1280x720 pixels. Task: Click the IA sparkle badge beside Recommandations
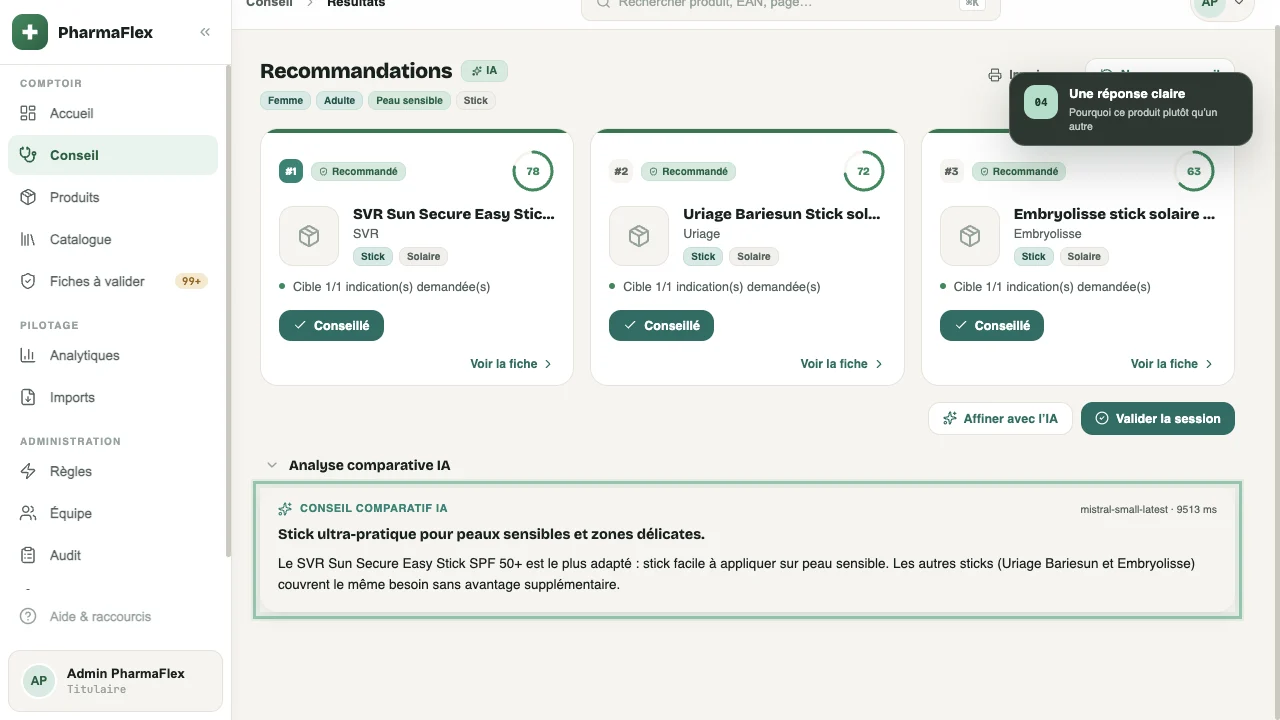point(484,71)
